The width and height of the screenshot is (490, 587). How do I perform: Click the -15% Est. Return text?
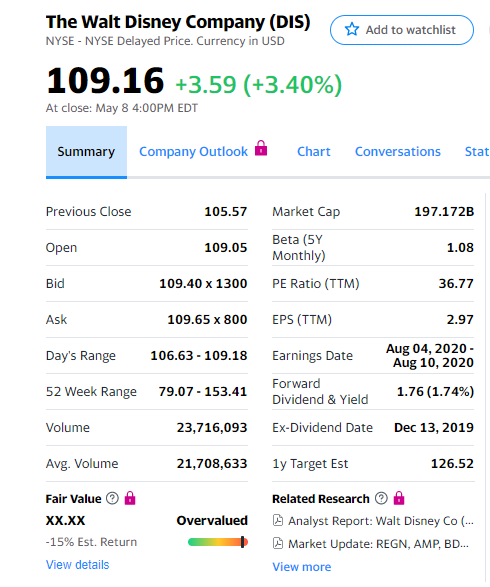91,542
